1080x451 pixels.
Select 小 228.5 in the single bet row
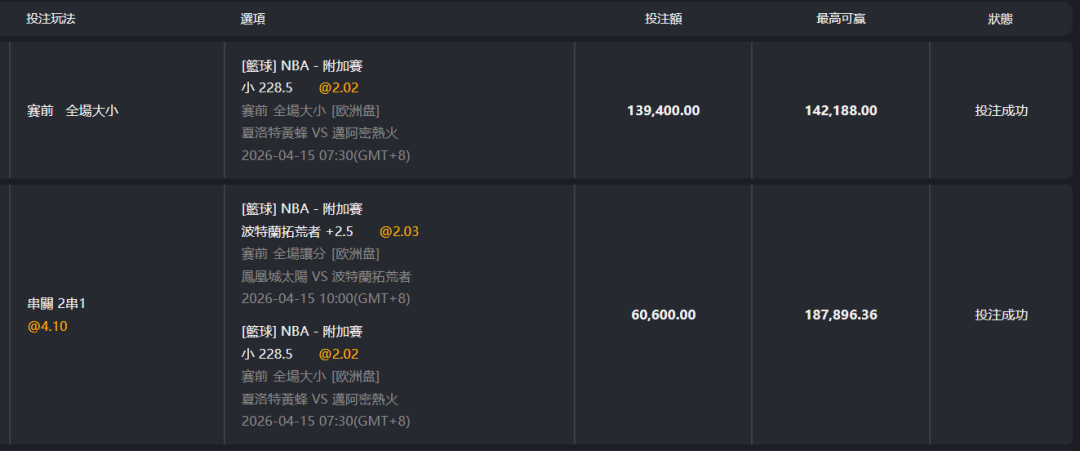(267, 88)
